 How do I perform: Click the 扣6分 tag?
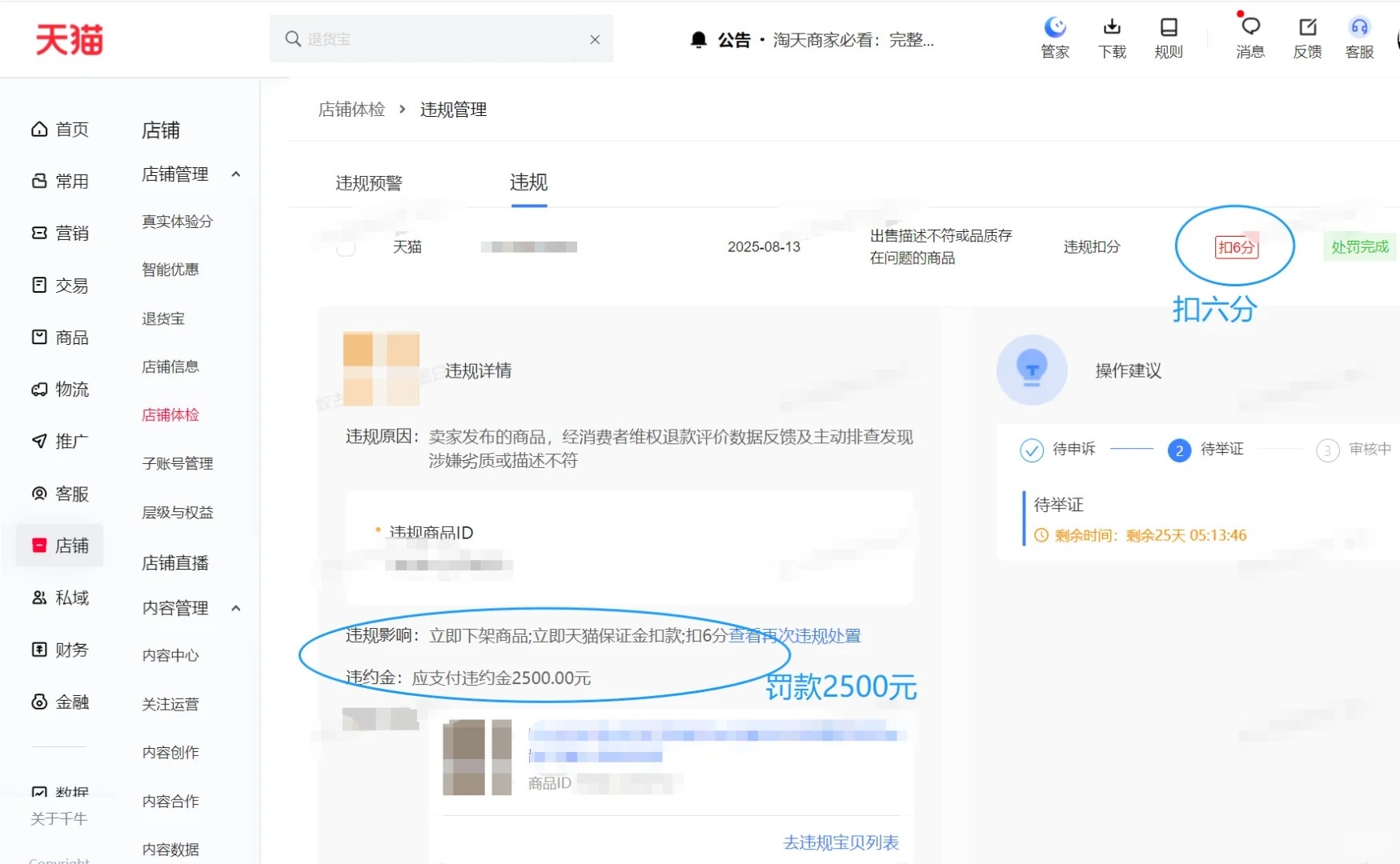[1236, 248]
